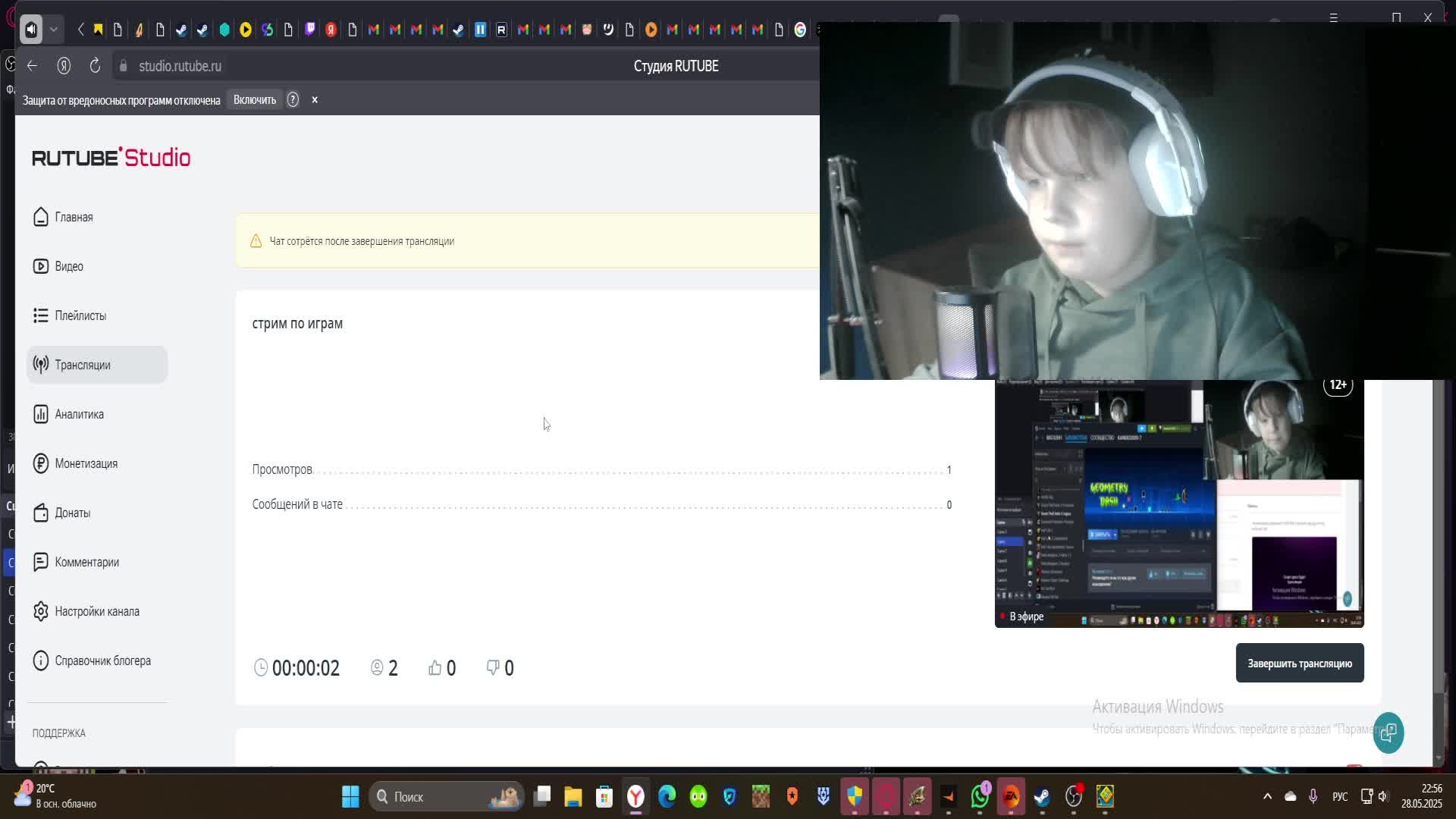This screenshot has width=1456, height=819.
Task: Click the Yandex home button in toolbar
Action: click(64, 66)
